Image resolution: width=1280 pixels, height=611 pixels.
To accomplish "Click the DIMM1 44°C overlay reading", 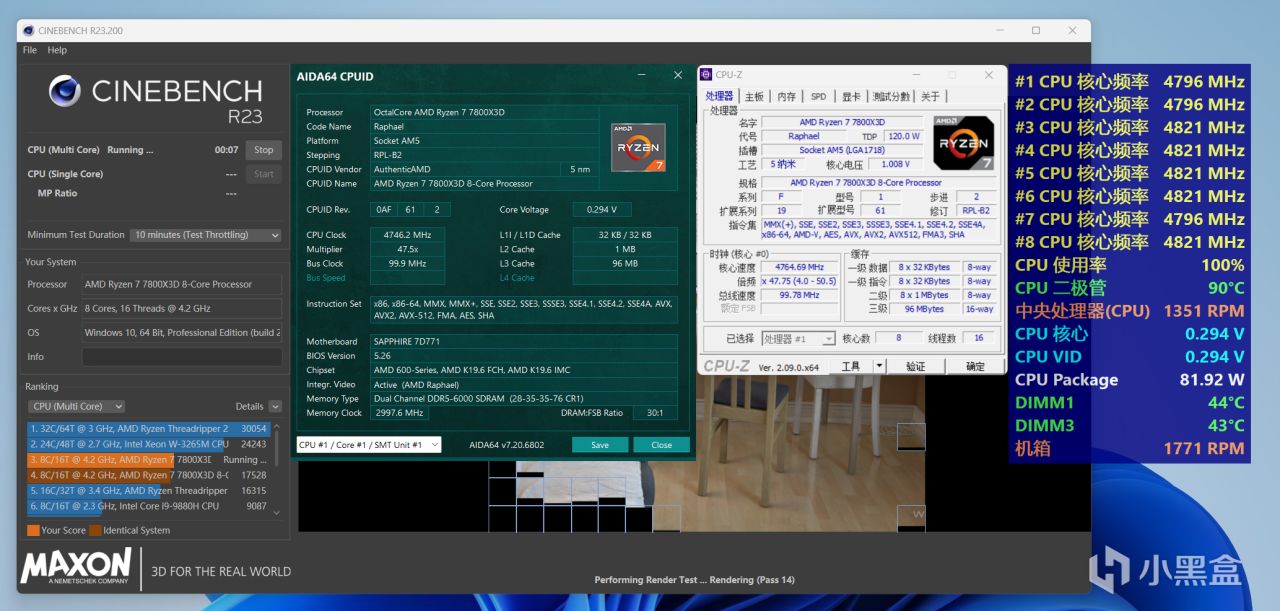I will (1130, 403).
